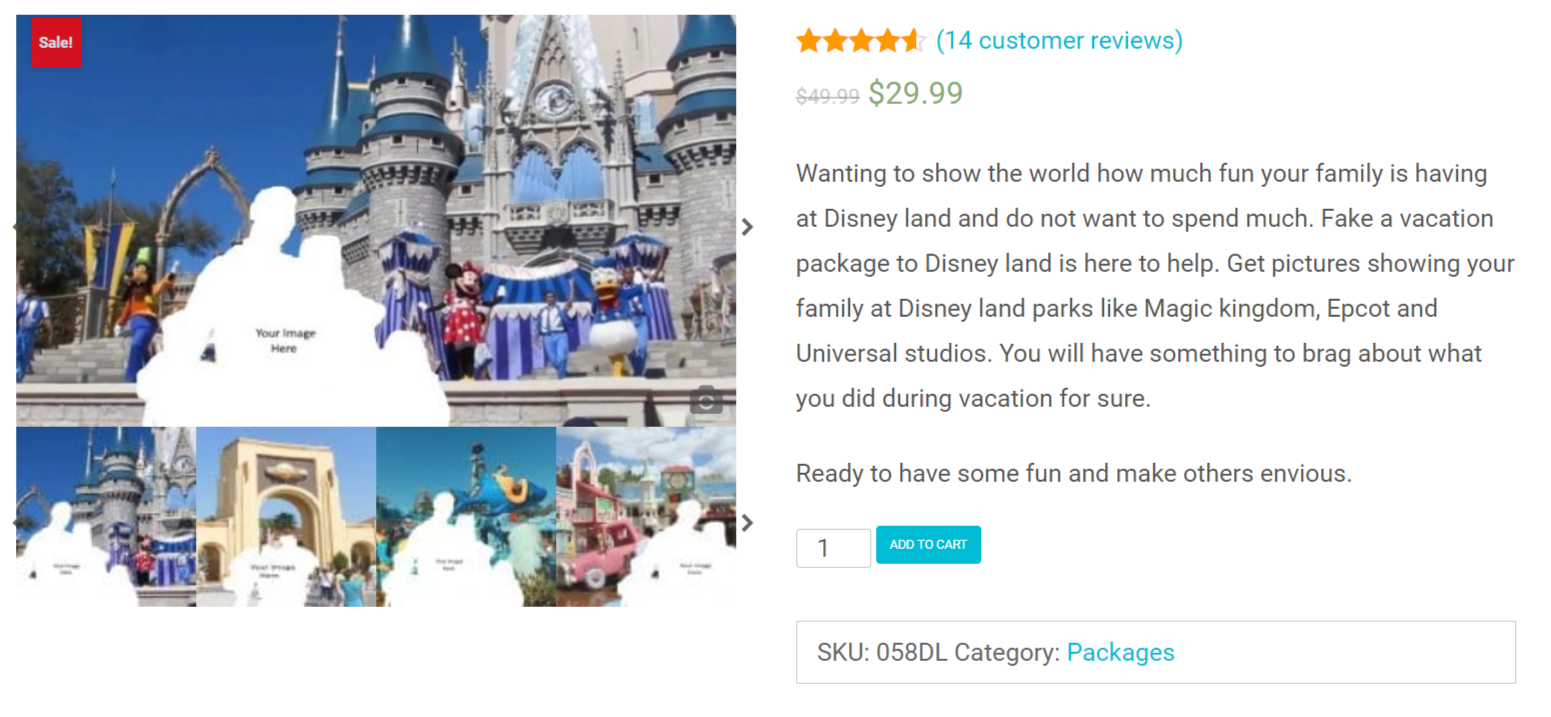Add the package to cart
This screenshot has width=1551, height=717.
point(928,545)
